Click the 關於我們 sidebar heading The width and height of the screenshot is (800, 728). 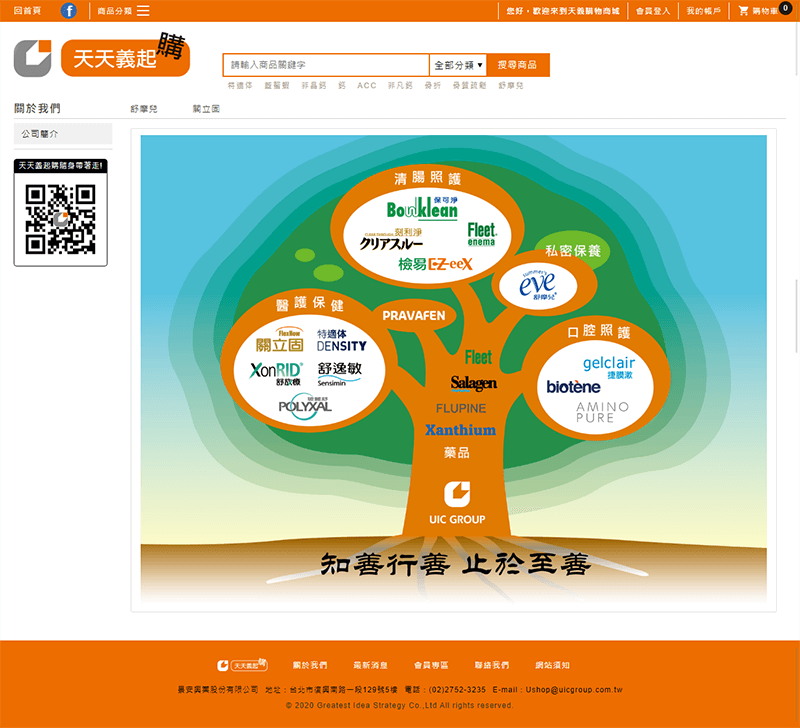point(37,108)
